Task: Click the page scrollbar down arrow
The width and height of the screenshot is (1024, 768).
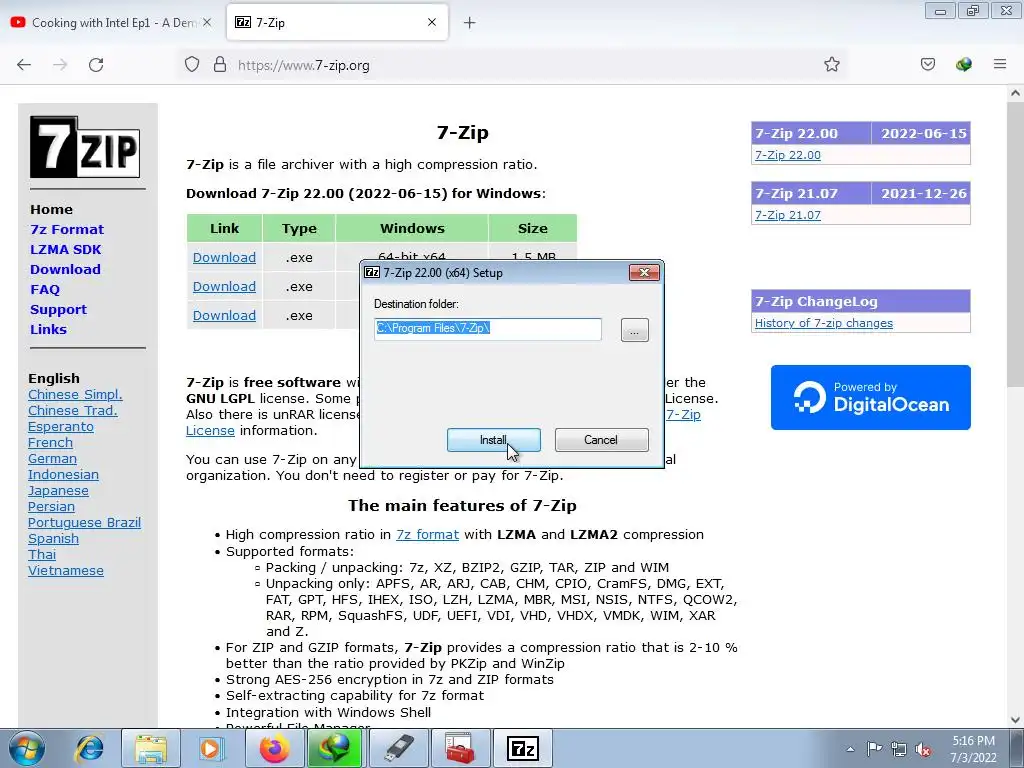Action: 1015,720
